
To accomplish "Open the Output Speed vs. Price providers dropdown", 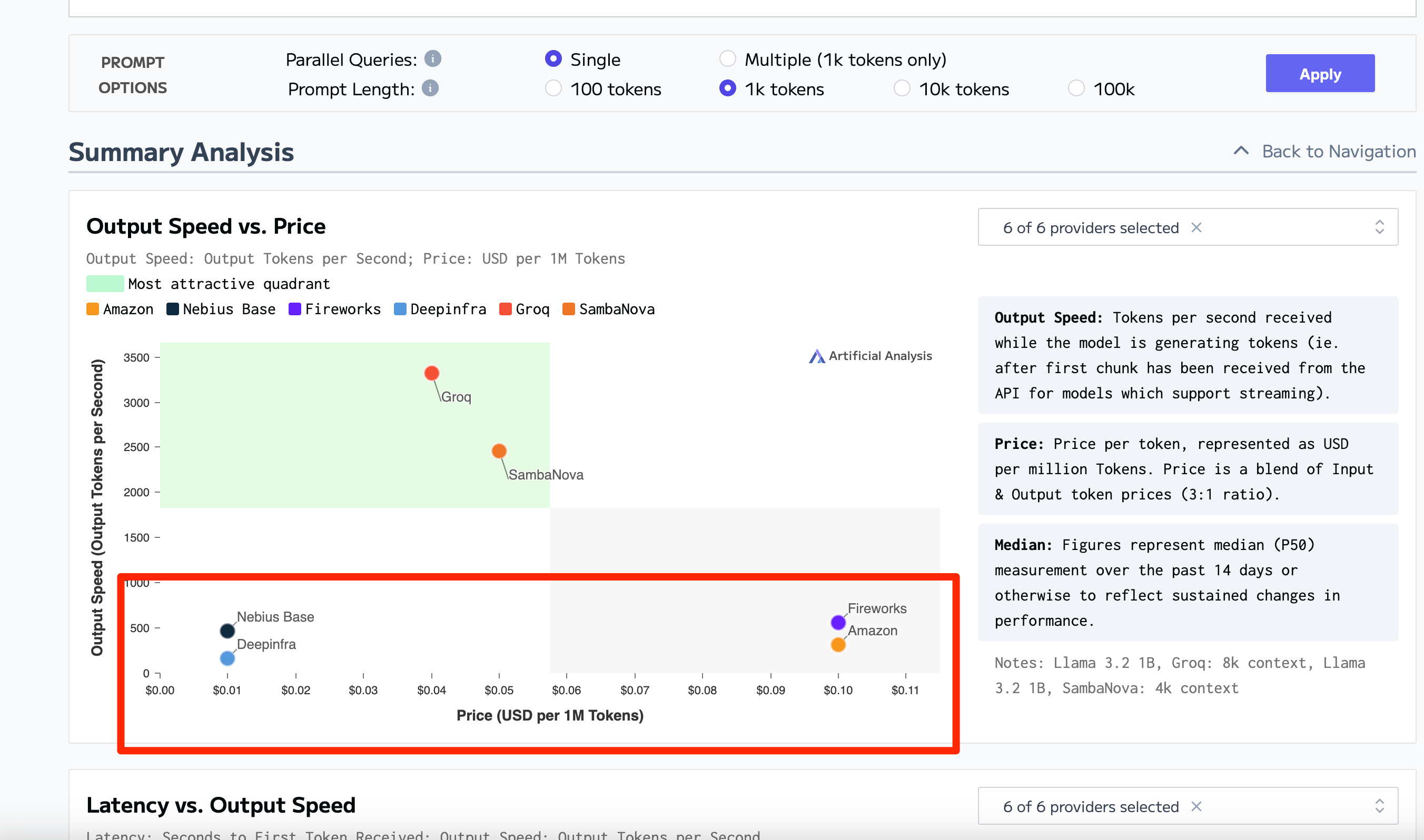I will pyautogui.click(x=1188, y=227).
